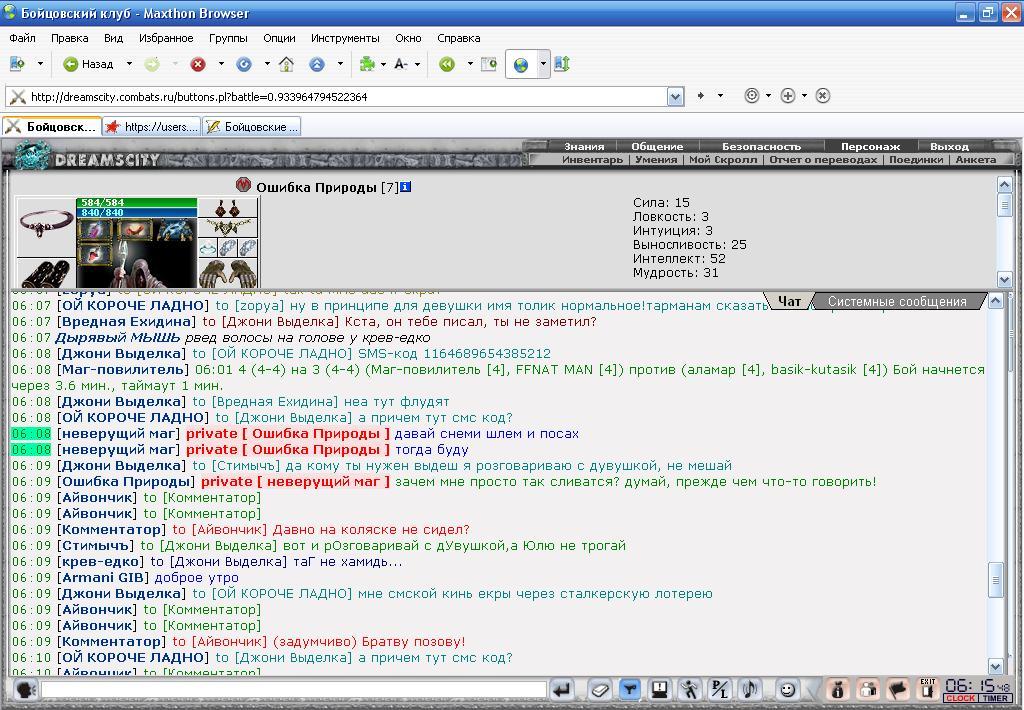
Task: Click the gloves equipment slot
Action: coord(228,273)
